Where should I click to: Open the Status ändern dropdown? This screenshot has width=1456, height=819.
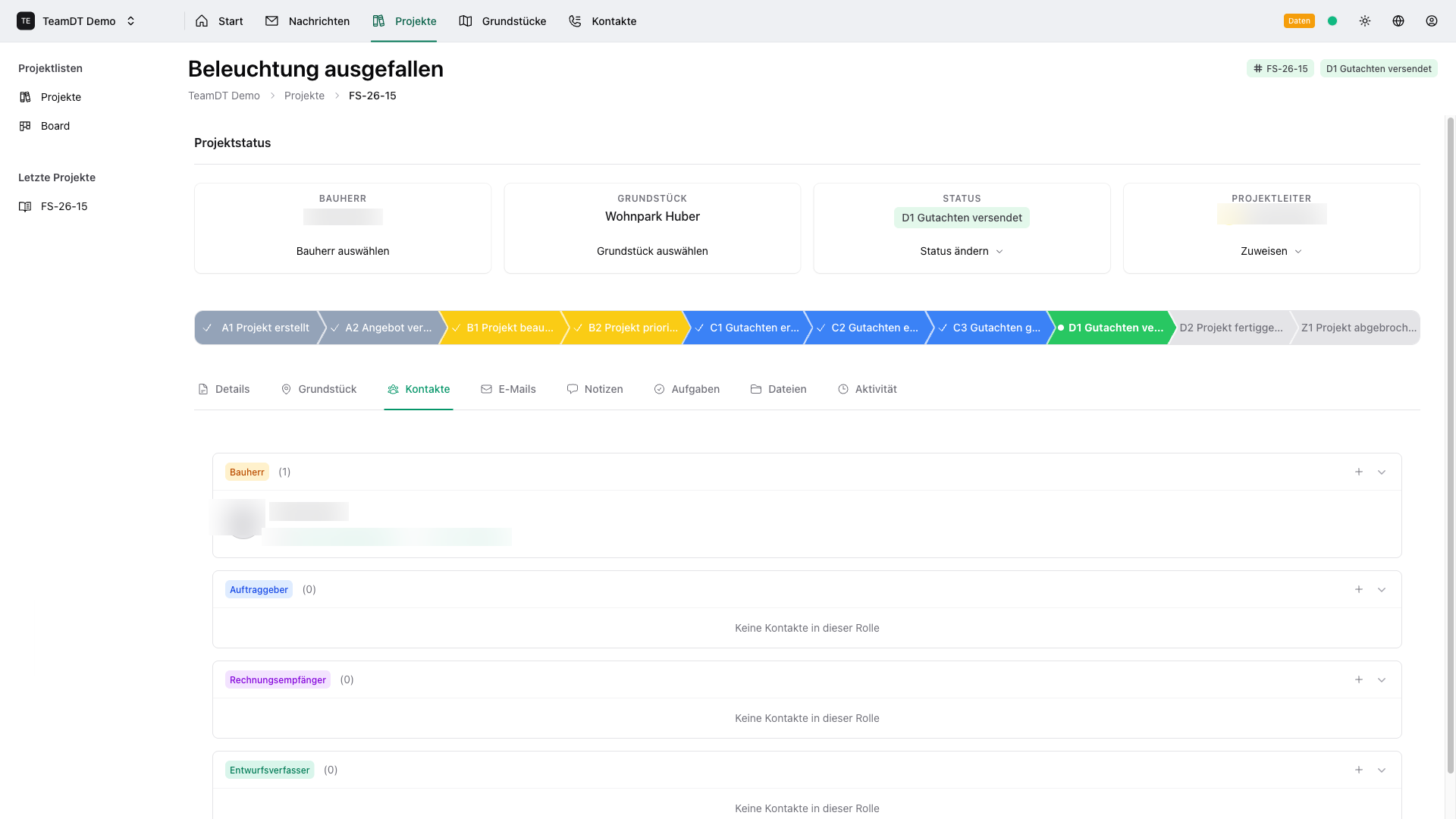(961, 250)
